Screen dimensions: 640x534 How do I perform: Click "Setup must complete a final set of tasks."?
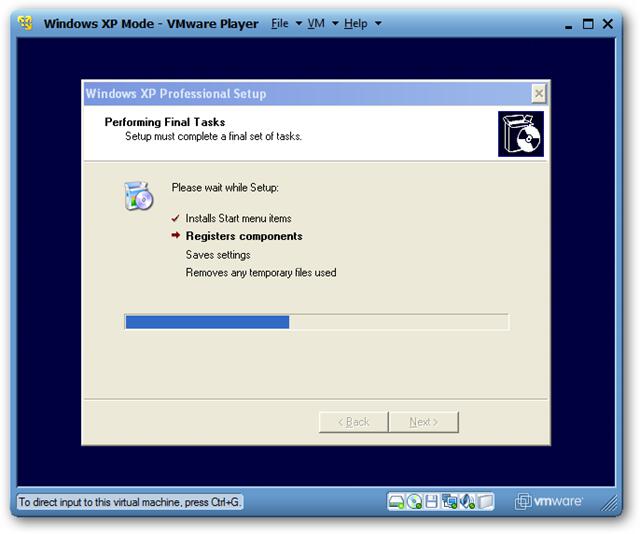pos(213,136)
